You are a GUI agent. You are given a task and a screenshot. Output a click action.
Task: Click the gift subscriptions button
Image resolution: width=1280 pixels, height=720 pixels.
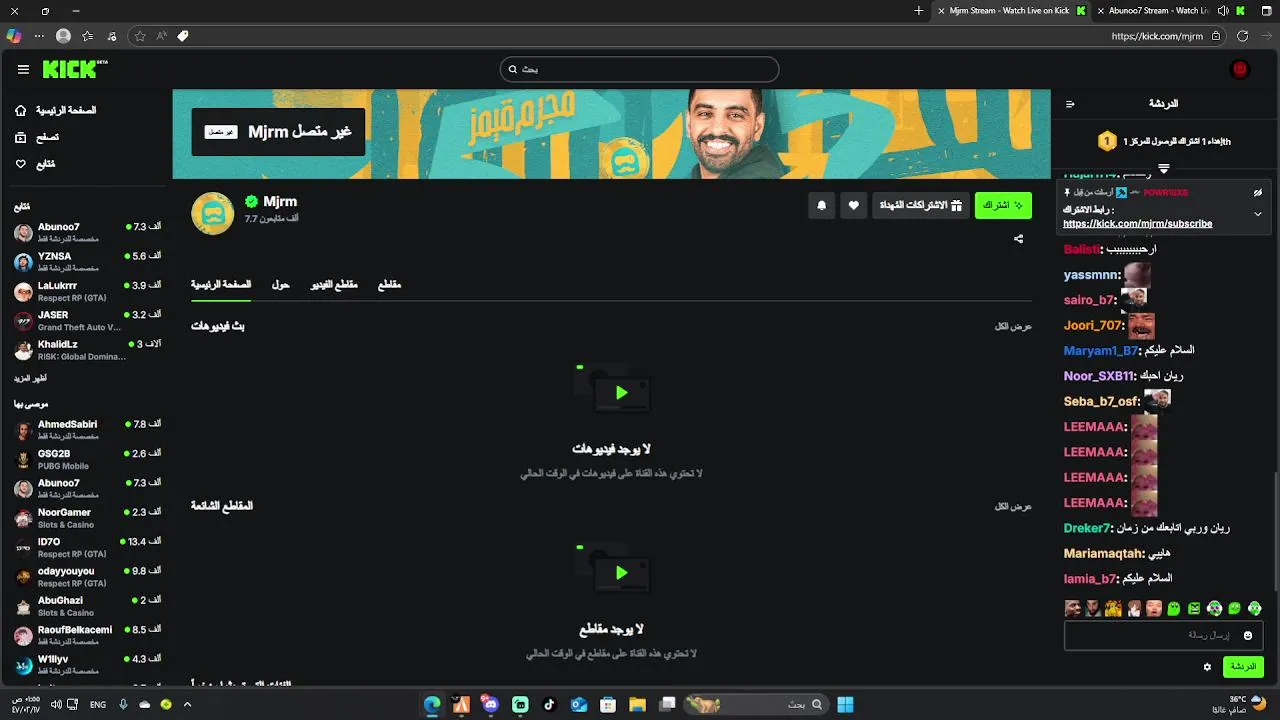point(920,205)
